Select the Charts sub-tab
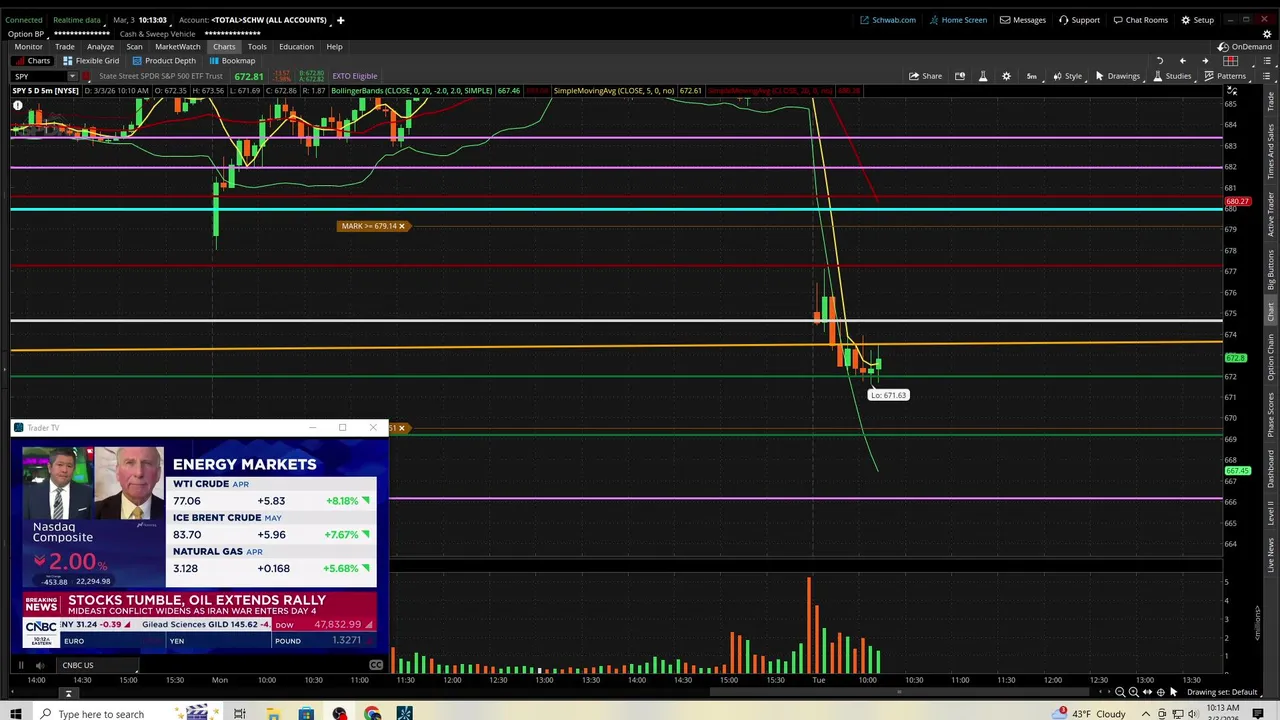The image size is (1280, 720). click(x=32, y=61)
